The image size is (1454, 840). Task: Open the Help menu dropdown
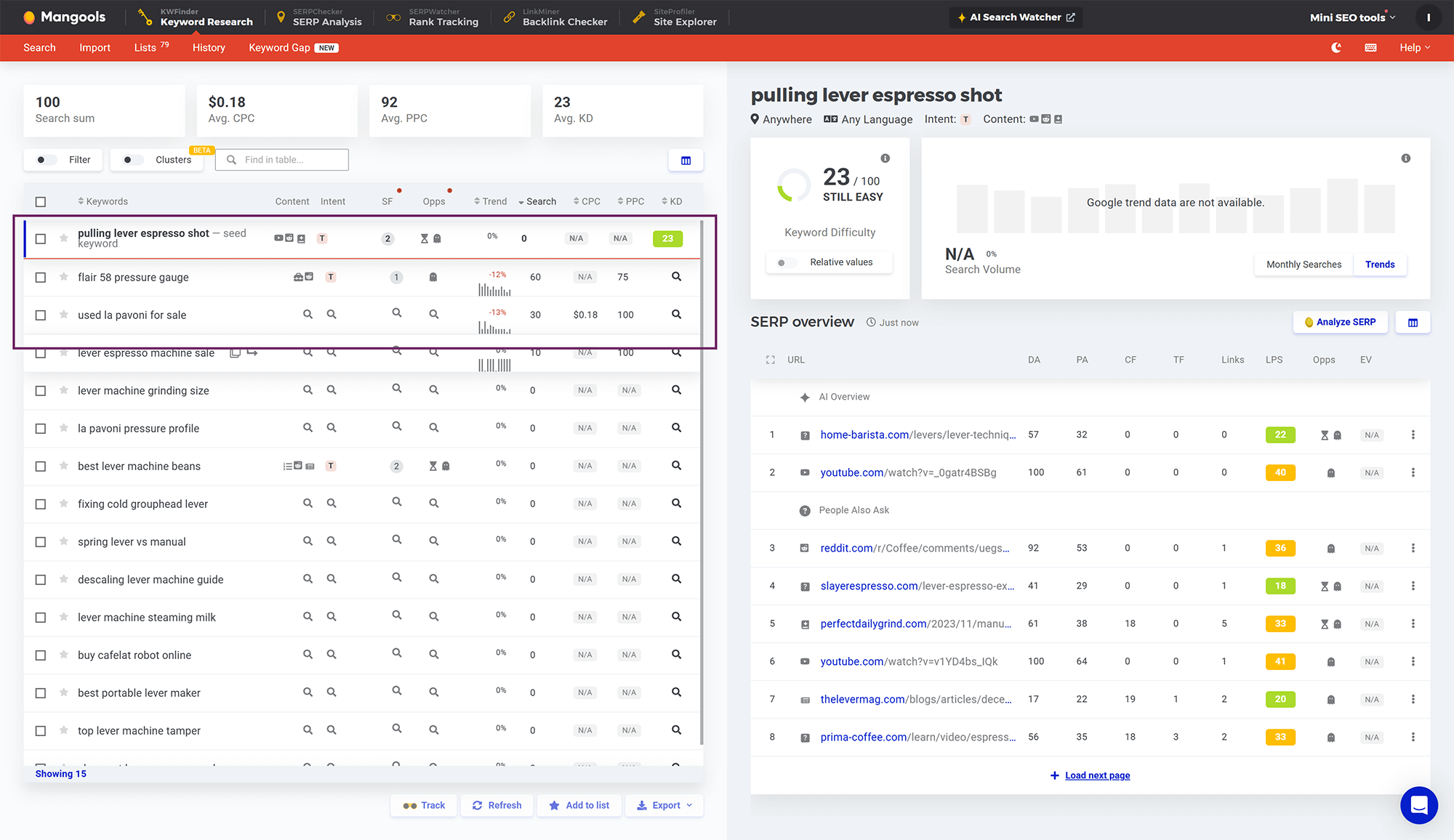coord(1415,47)
